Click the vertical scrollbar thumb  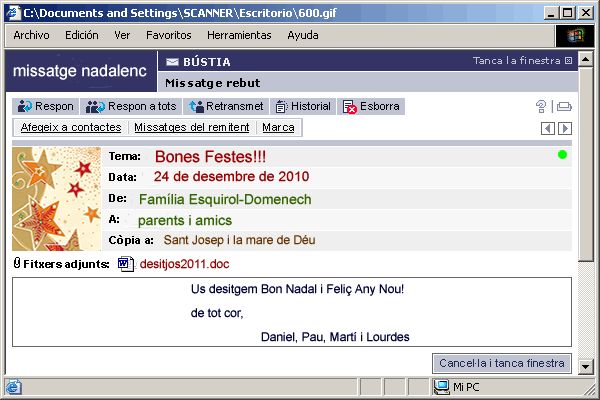pyautogui.click(x=585, y=164)
